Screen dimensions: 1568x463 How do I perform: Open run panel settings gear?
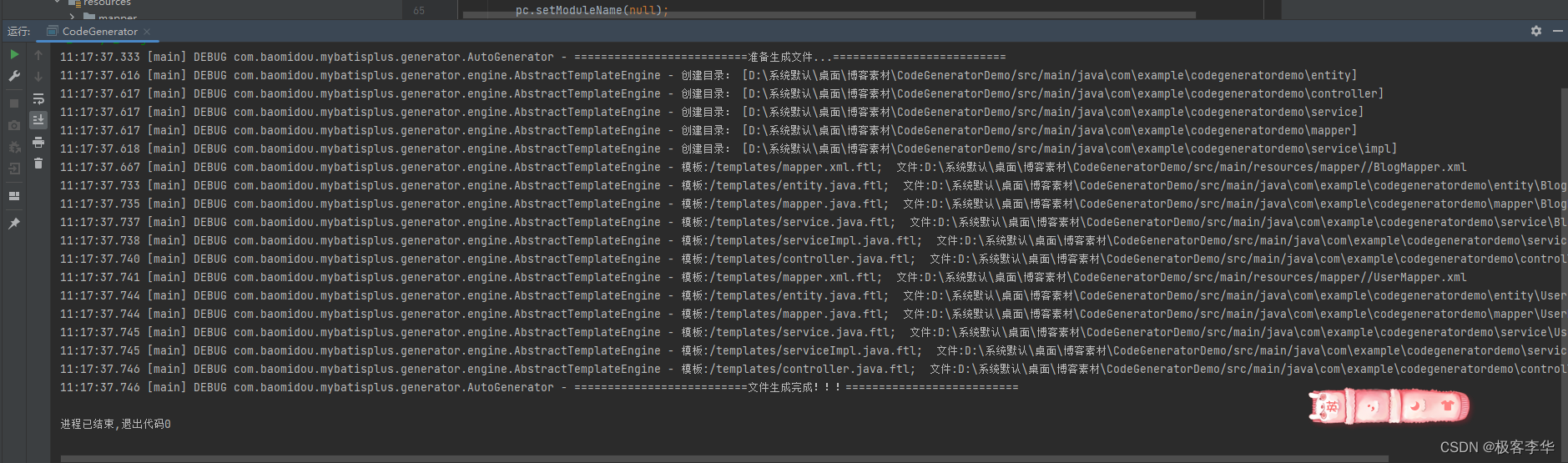[x=1536, y=31]
